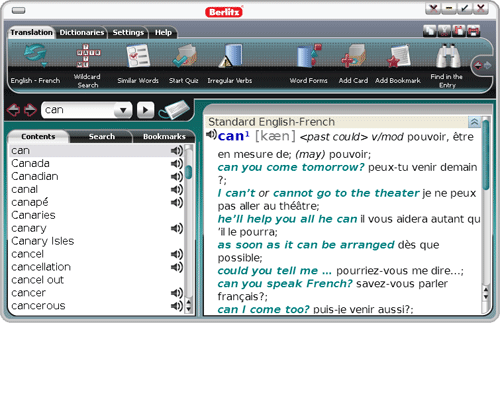
Task: Go back with red left arrow
Action: [14, 110]
